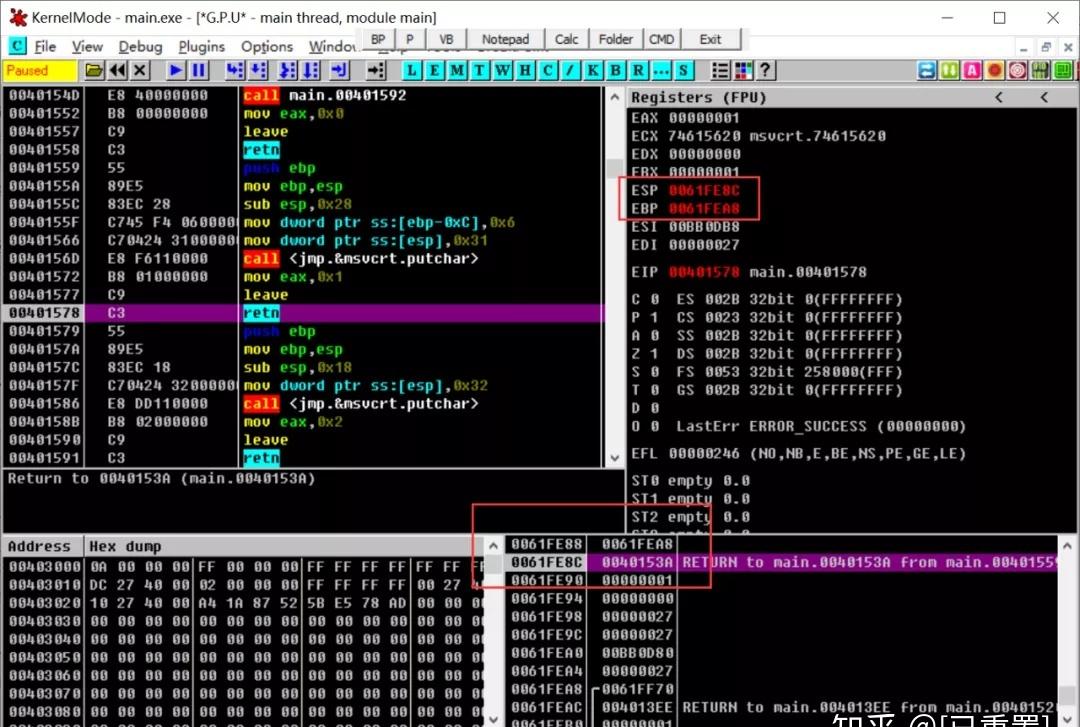Open Memory map with M button
The image size is (1080, 727).
(x=457, y=70)
